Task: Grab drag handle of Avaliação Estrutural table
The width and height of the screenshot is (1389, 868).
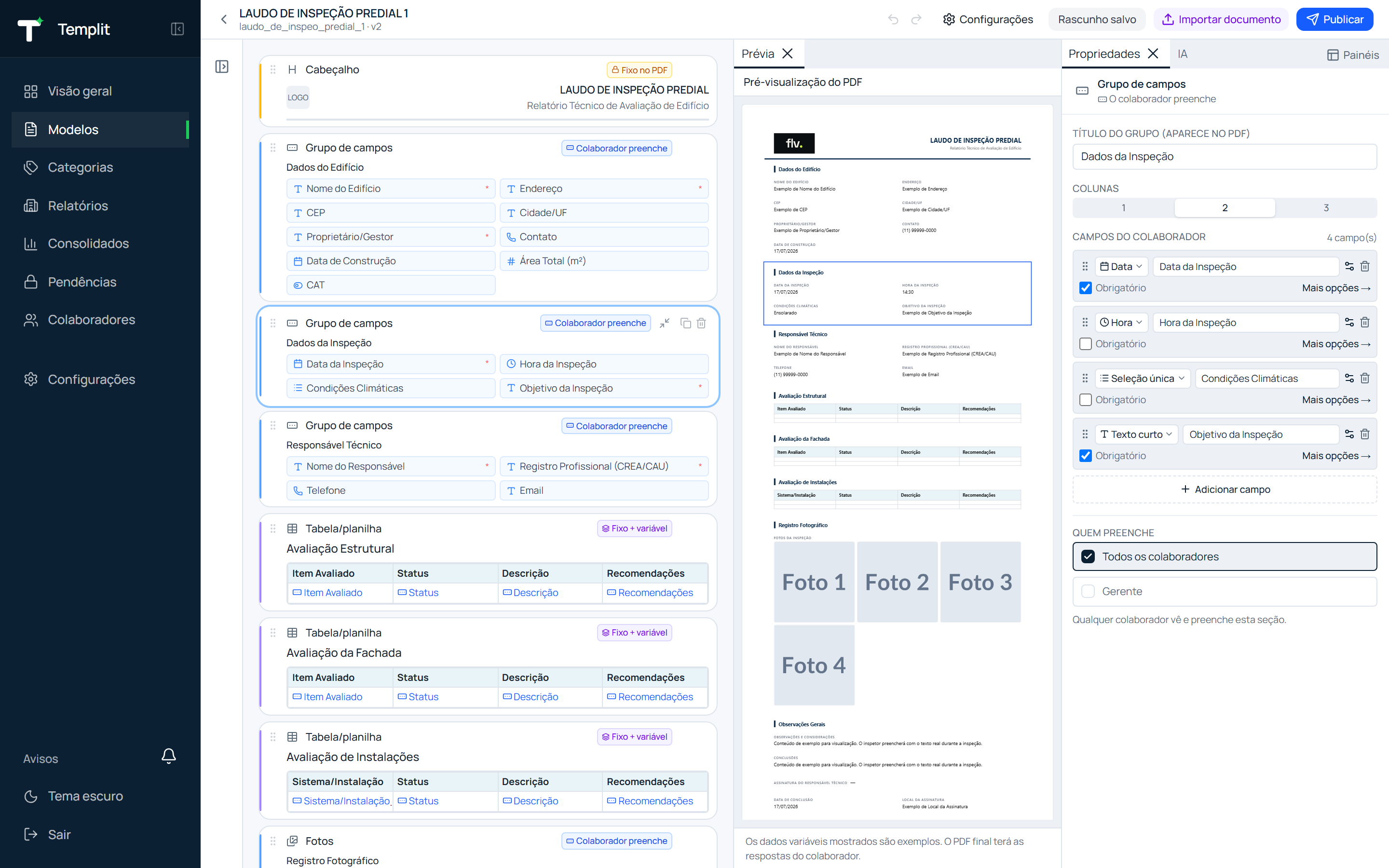Action: pos(273,529)
